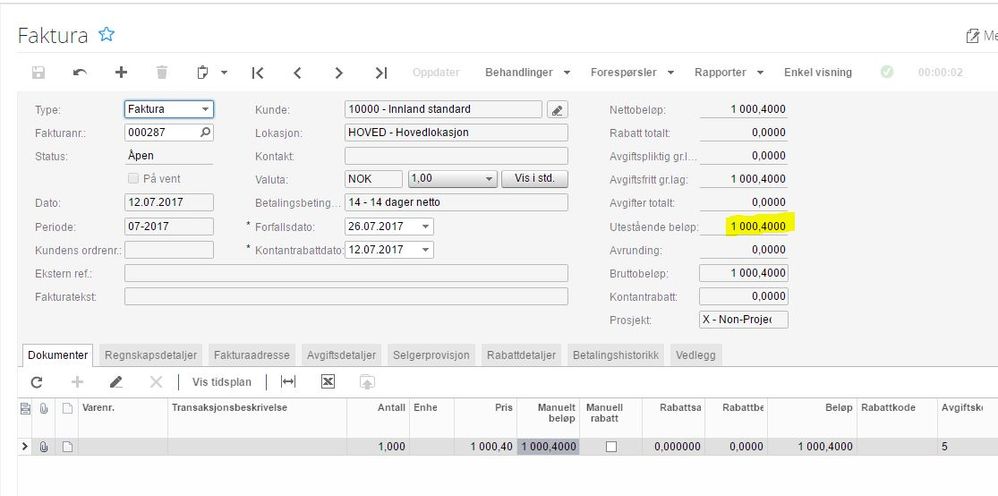Click the Kontakt input field
Screen dimensions: 998x496
click(456, 156)
